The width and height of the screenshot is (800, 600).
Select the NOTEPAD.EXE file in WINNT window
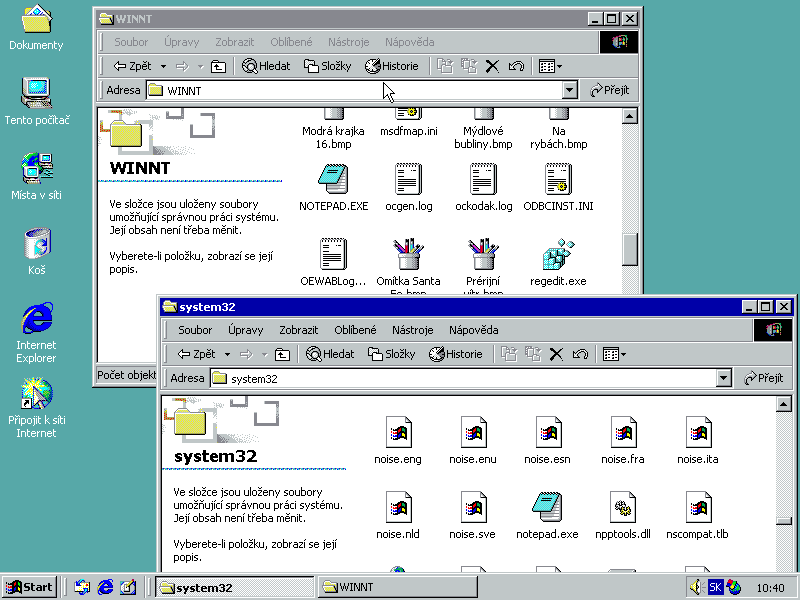coord(333,180)
